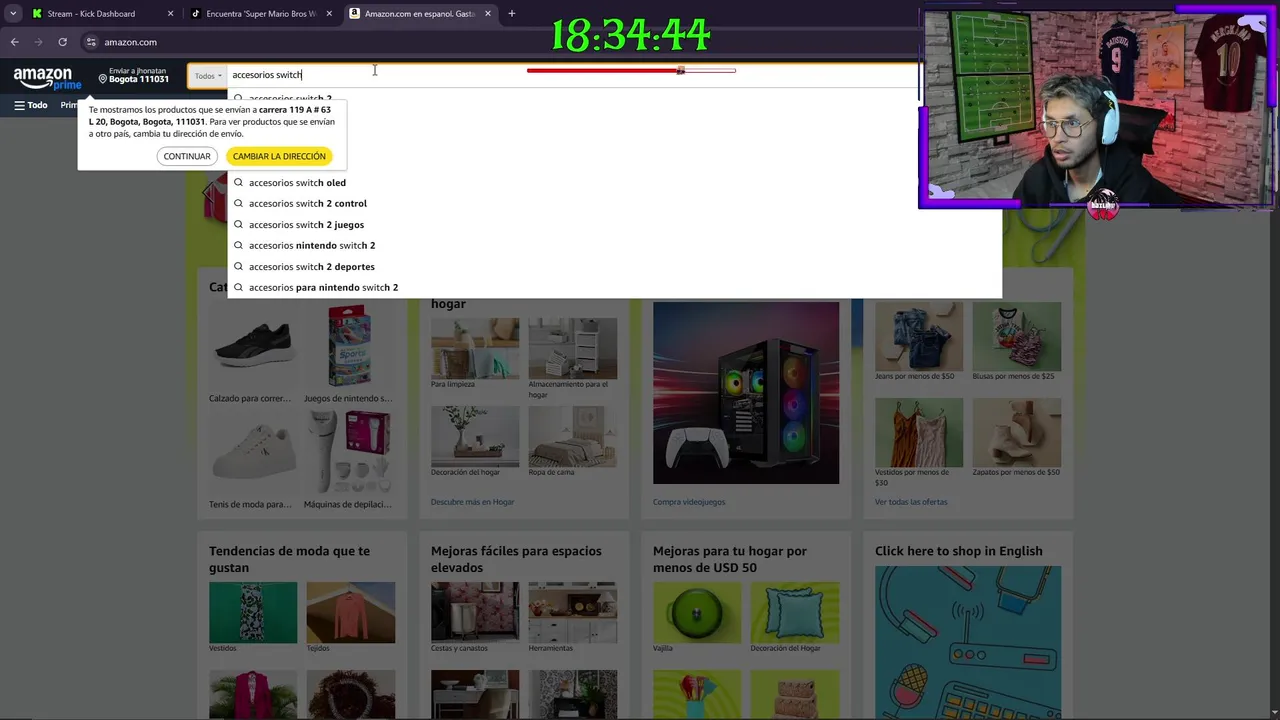
Task: Open Vajilla green pot thumbnail
Action: click(x=697, y=612)
